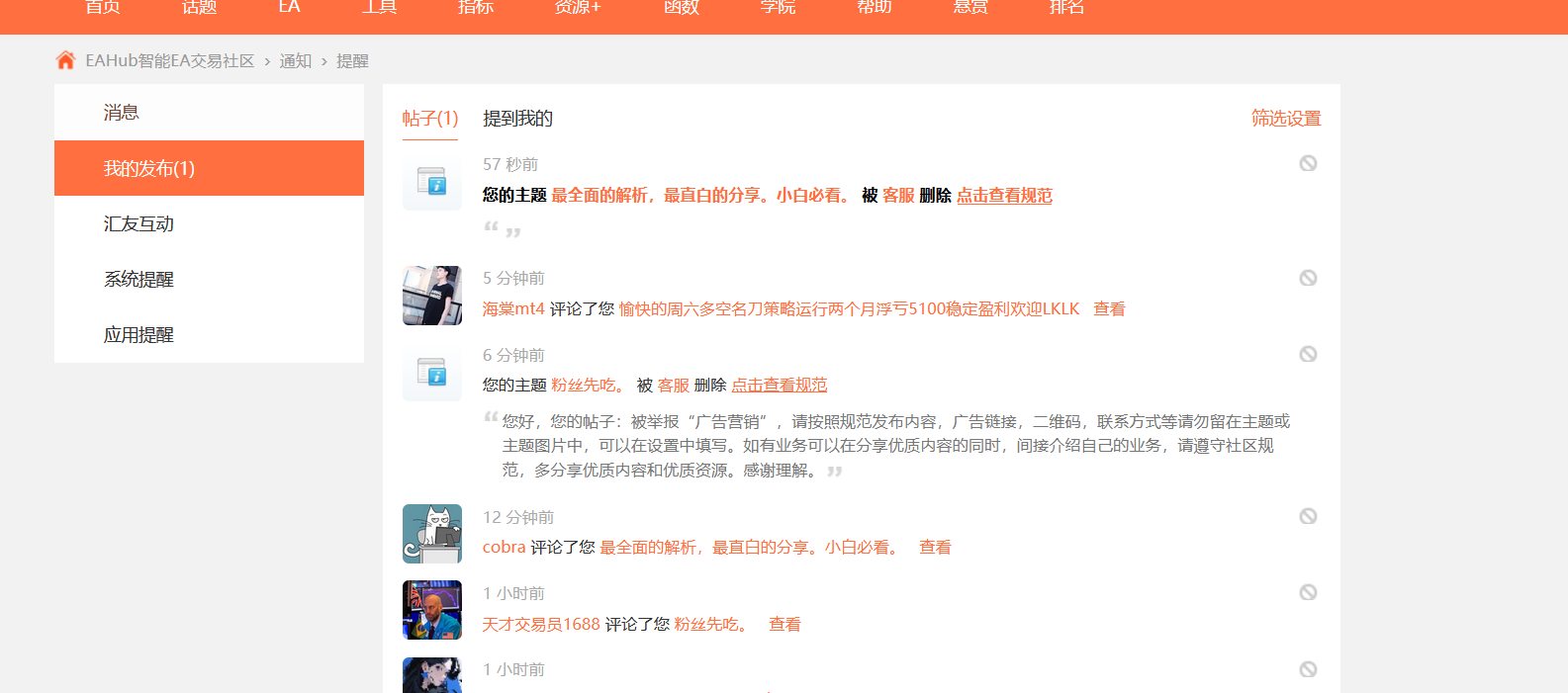Click block icon on 天才交易员1688 notification row
Image resolution: width=1568 pixels, height=693 pixels.
pos(1308,592)
